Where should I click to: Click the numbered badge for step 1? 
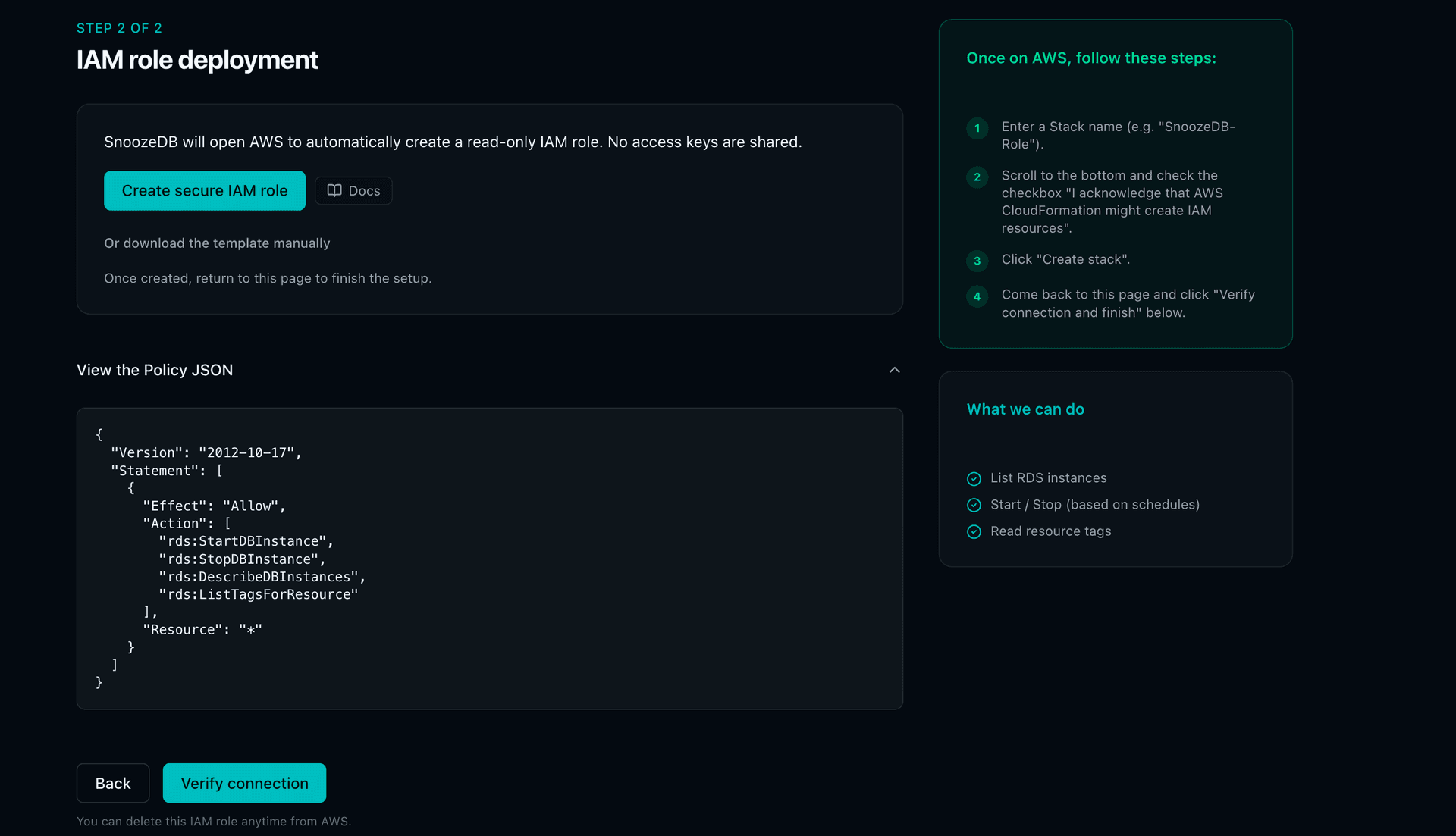tap(977, 129)
